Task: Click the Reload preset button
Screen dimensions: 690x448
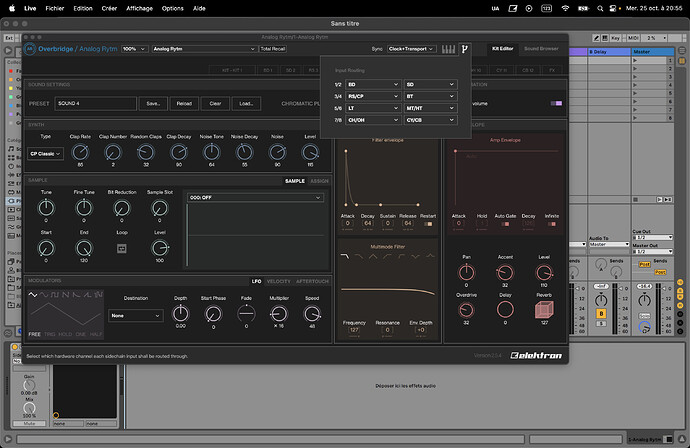Action: click(184, 103)
